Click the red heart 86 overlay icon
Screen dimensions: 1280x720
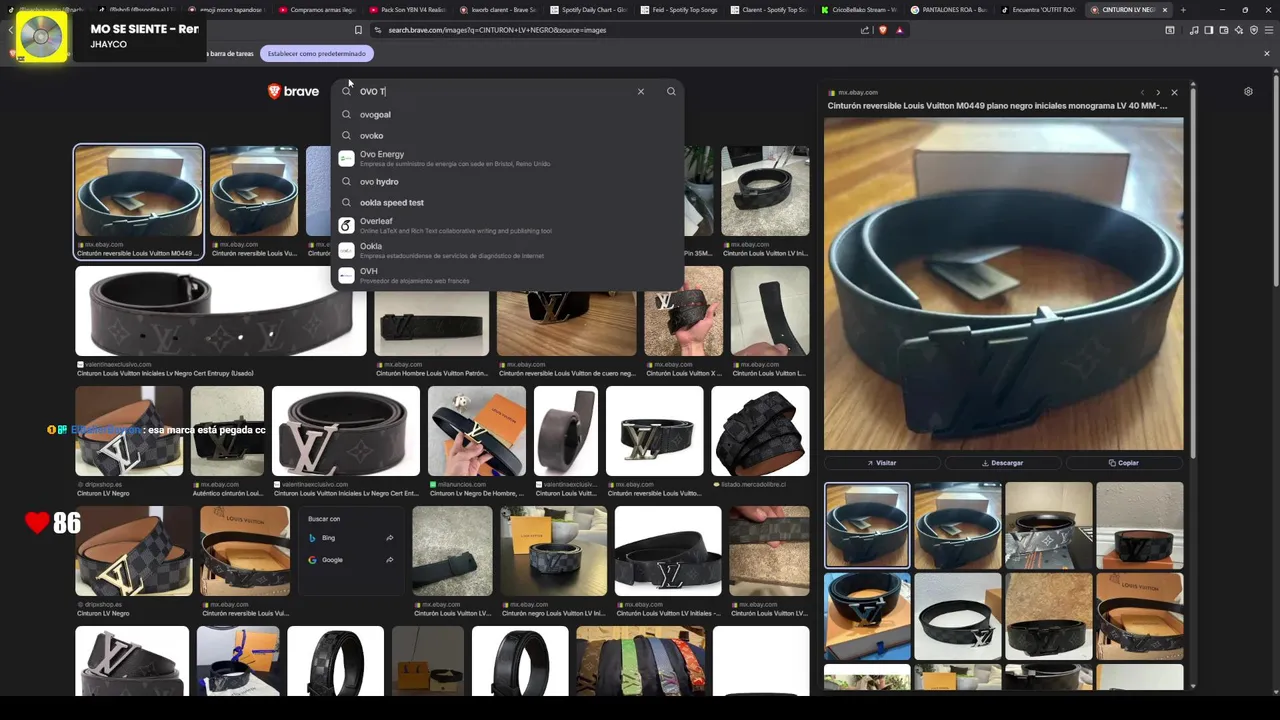(38, 523)
